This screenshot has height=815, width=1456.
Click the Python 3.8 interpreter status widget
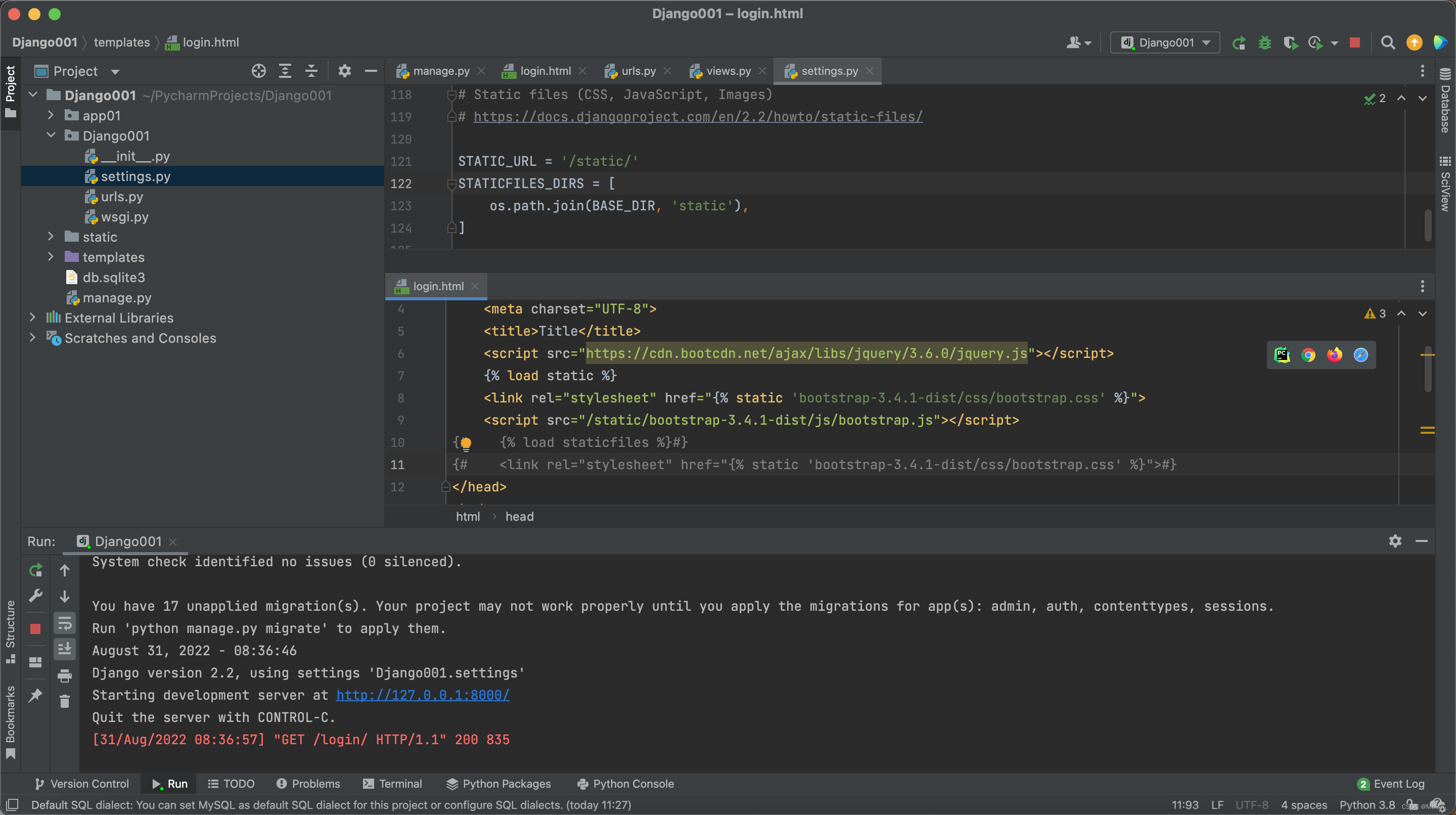pyautogui.click(x=1367, y=805)
